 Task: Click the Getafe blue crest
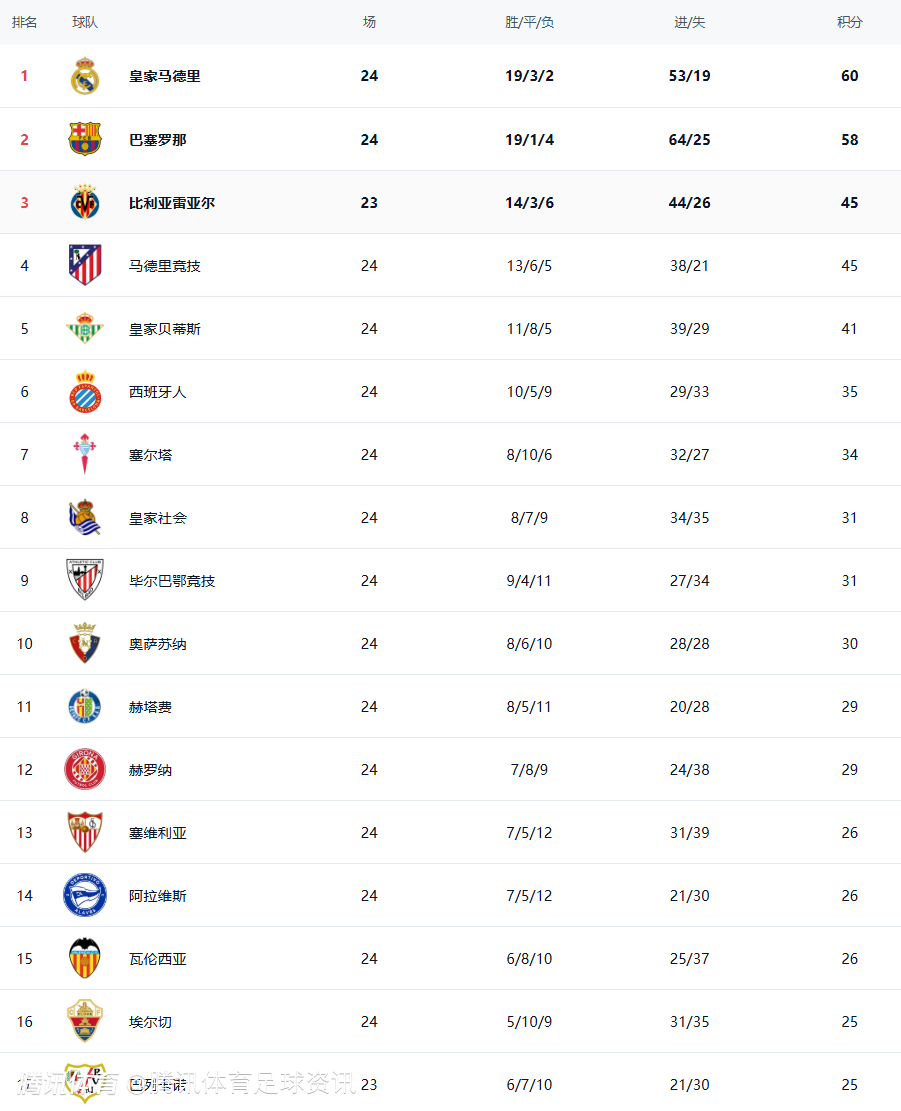pyautogui.click(x=85, y=706)
